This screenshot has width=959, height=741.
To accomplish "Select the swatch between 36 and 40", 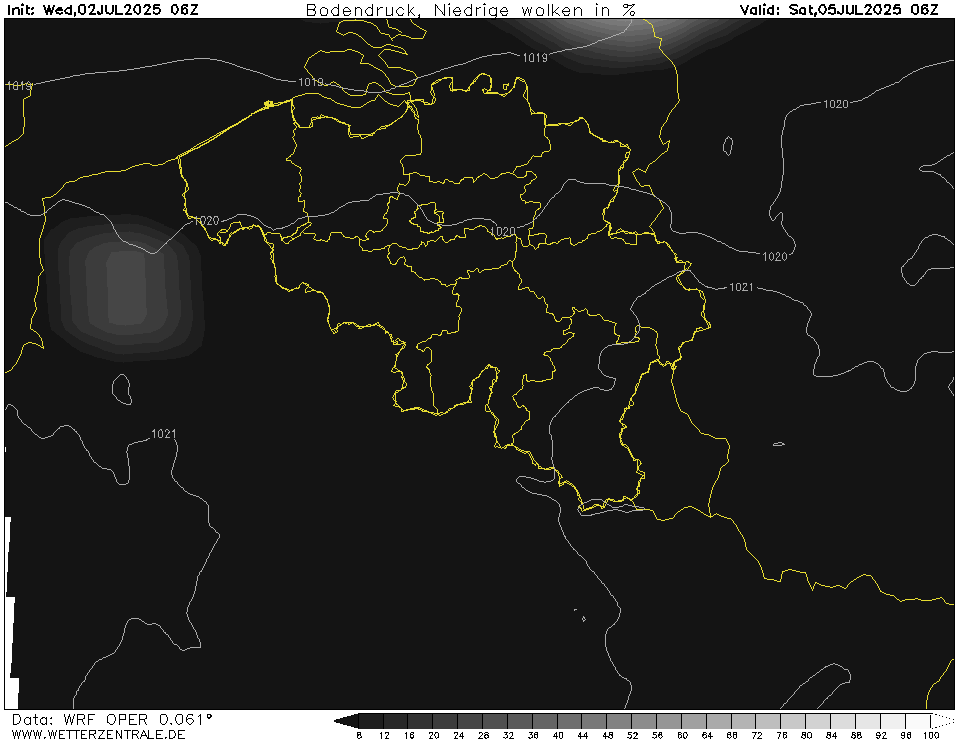I will tap(546, 721).
